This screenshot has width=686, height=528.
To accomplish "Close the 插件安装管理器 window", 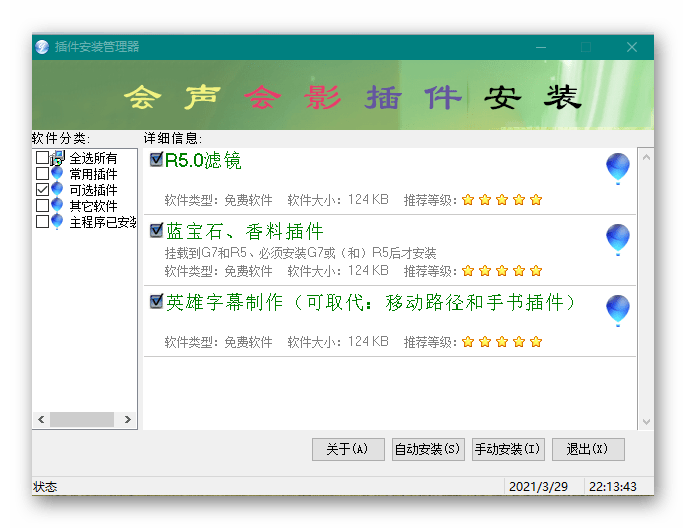I will (631, 47).
